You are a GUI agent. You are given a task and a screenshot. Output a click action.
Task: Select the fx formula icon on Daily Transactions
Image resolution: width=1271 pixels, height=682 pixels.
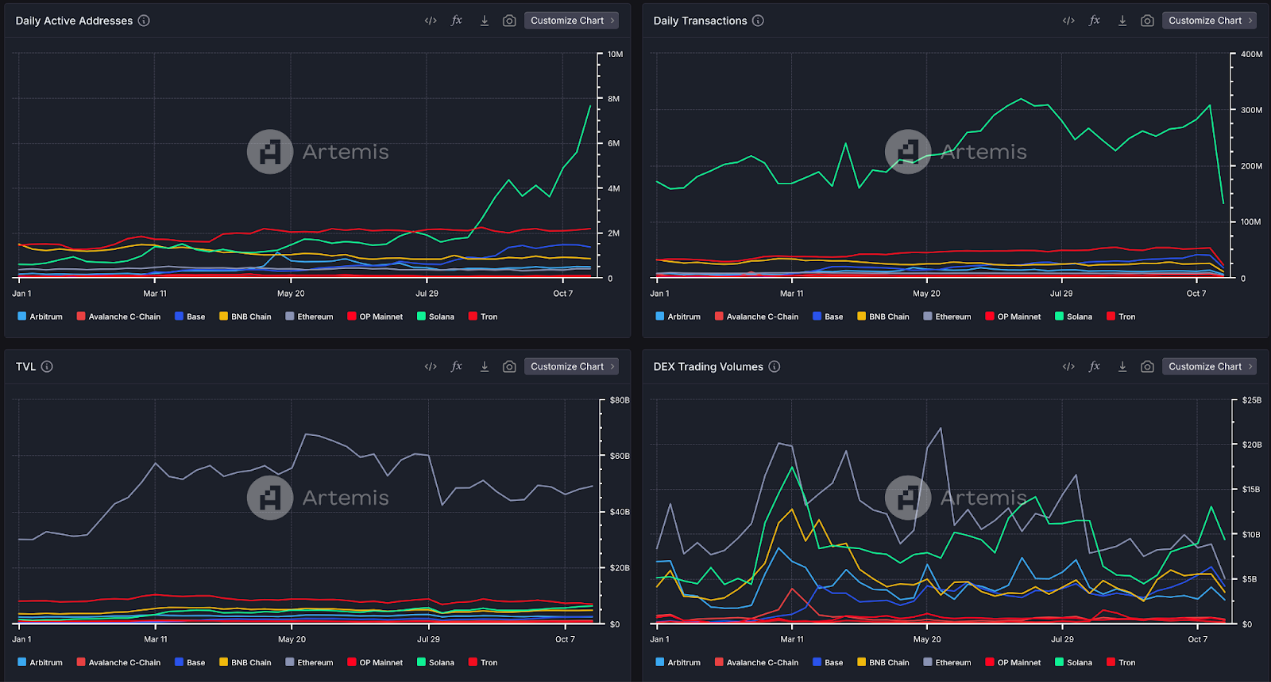[x=1094, y=19]
